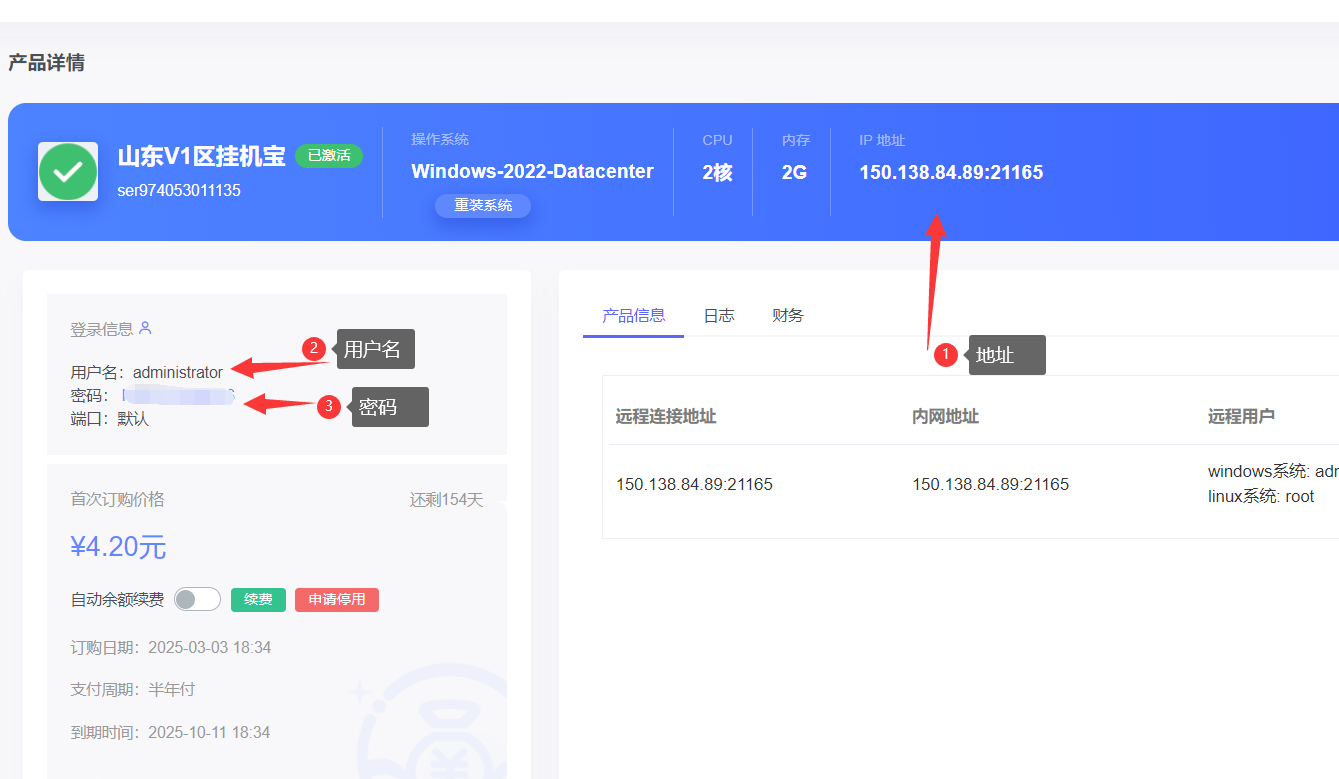Click the 远程用户 column header
Viewport: 1339px width, 779px height.
tap(1241, 416)
